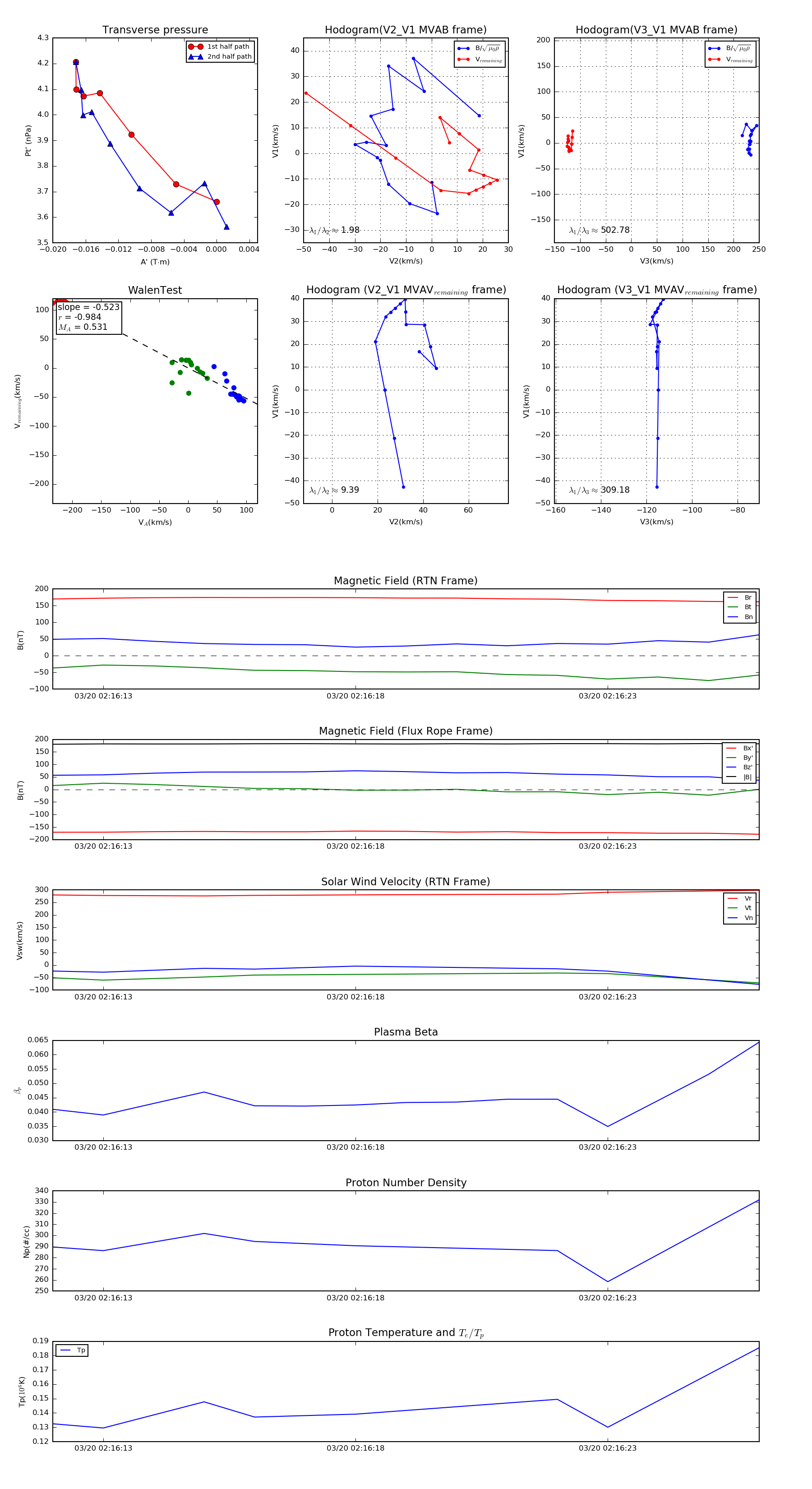This screenshot has width=812, height=1489.
Task: Select the '1st half path' legend entry
Action: click(x=219, y=47)
